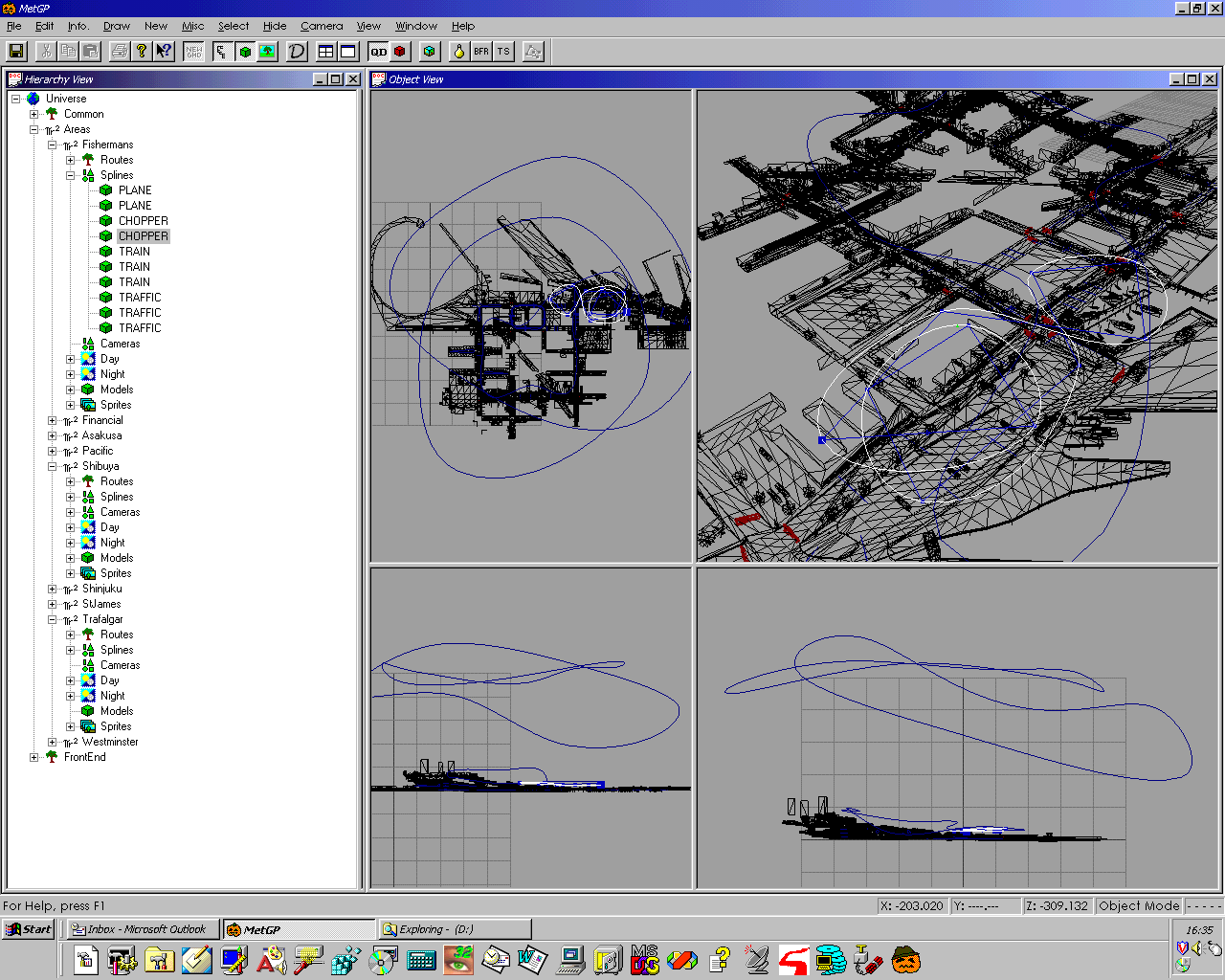Click the Windows Start button
This screenshot has width=1225, height=980.
pyautogui.click(x=29, y=929)
